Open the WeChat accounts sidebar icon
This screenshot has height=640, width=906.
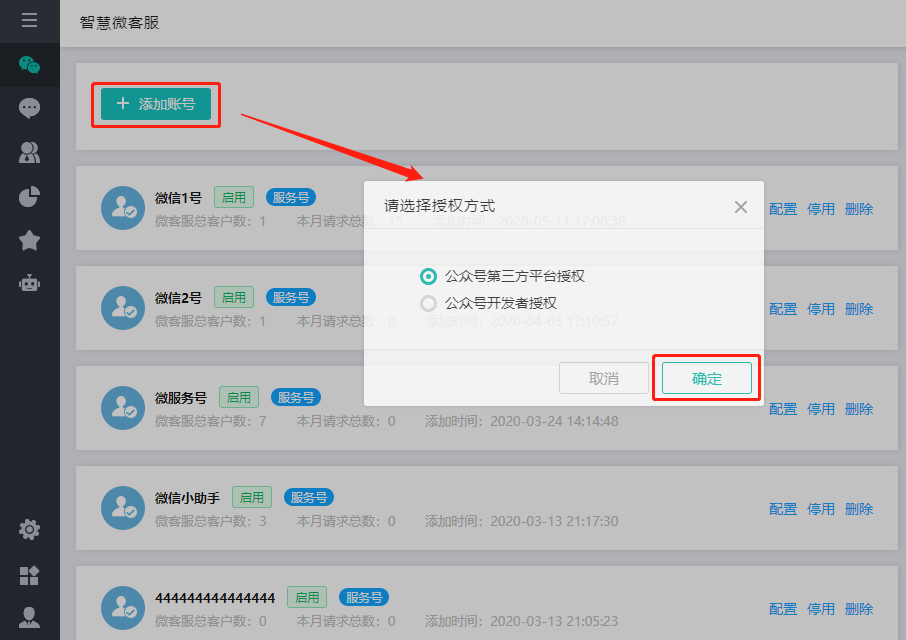[29, 65]
